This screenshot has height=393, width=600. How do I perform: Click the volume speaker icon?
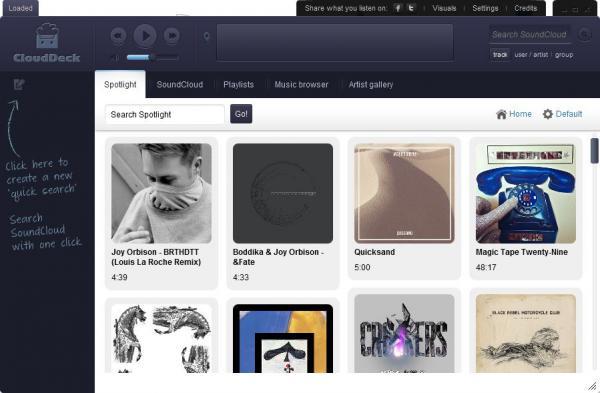[115, 58]
